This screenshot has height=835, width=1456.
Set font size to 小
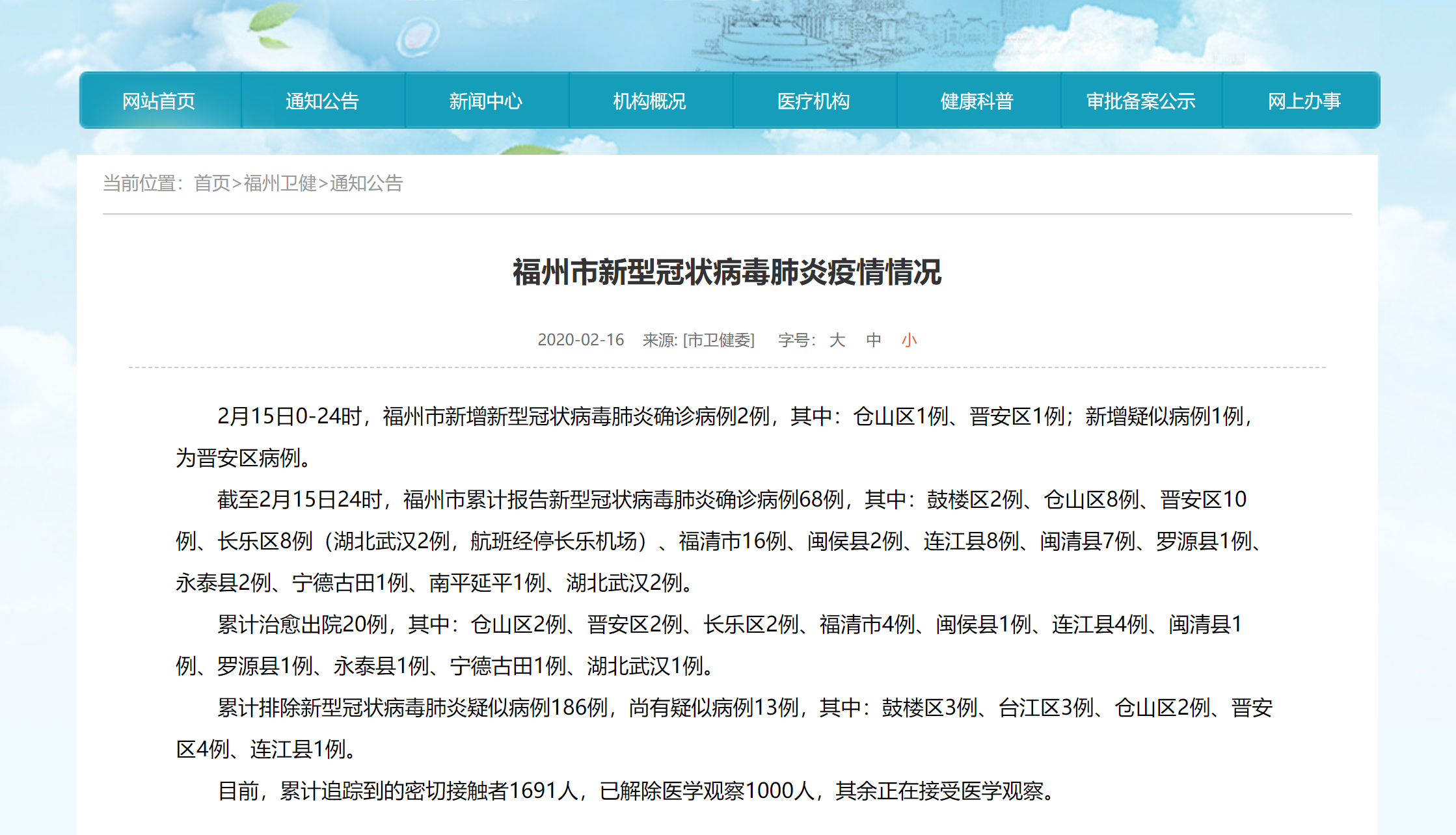click(x=910, y=340)
